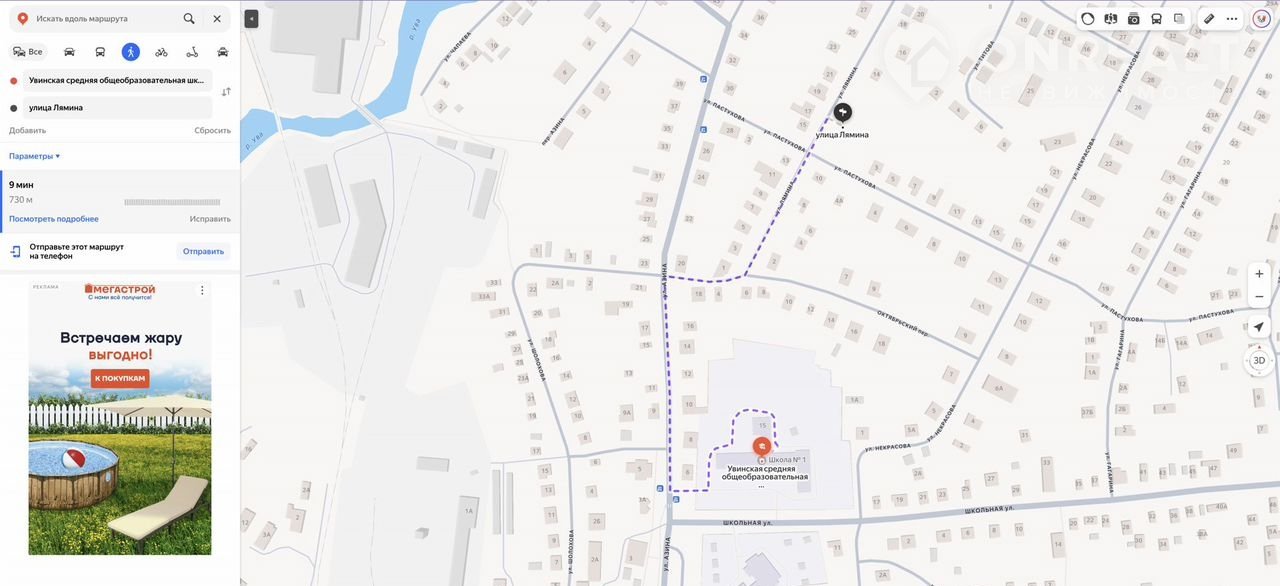The image size is (1280, 586).
Task: Select the car route mode icon
Action: [x=69, y=52]
